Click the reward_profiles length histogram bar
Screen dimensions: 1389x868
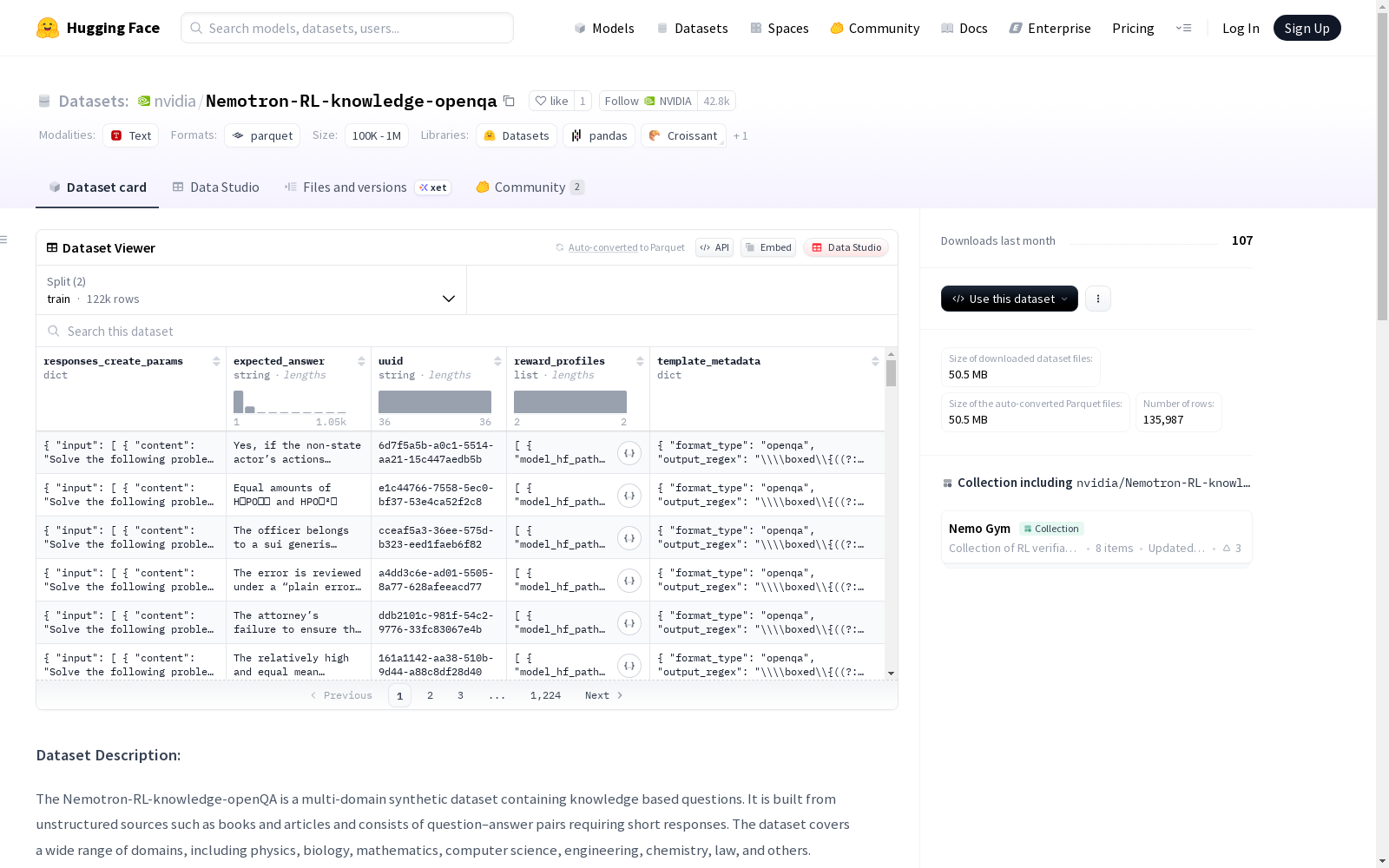coord(570,402)
